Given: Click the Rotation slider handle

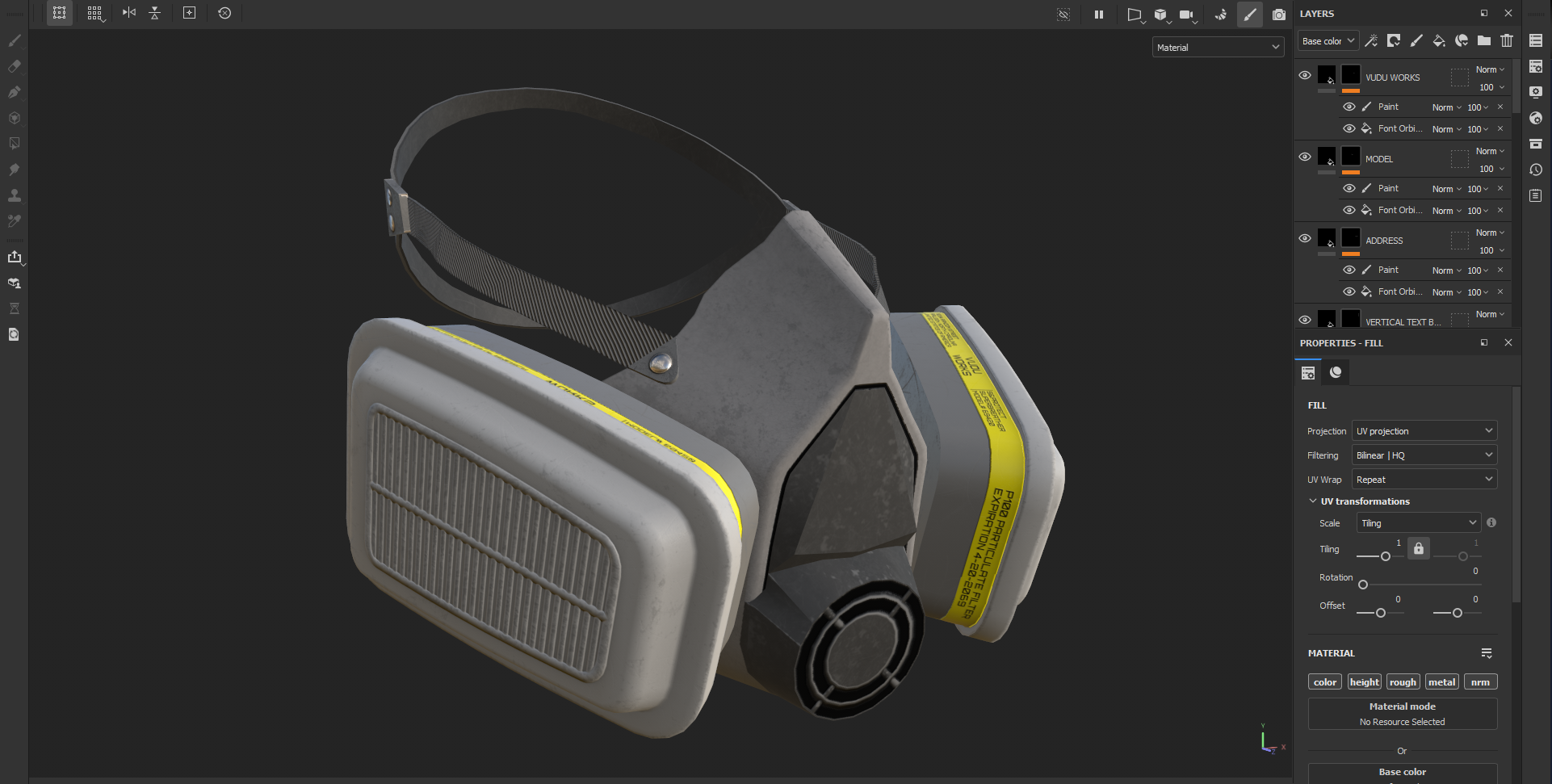Looking at the screenshot, I should pyautogui.click(x=1363, y=585).
